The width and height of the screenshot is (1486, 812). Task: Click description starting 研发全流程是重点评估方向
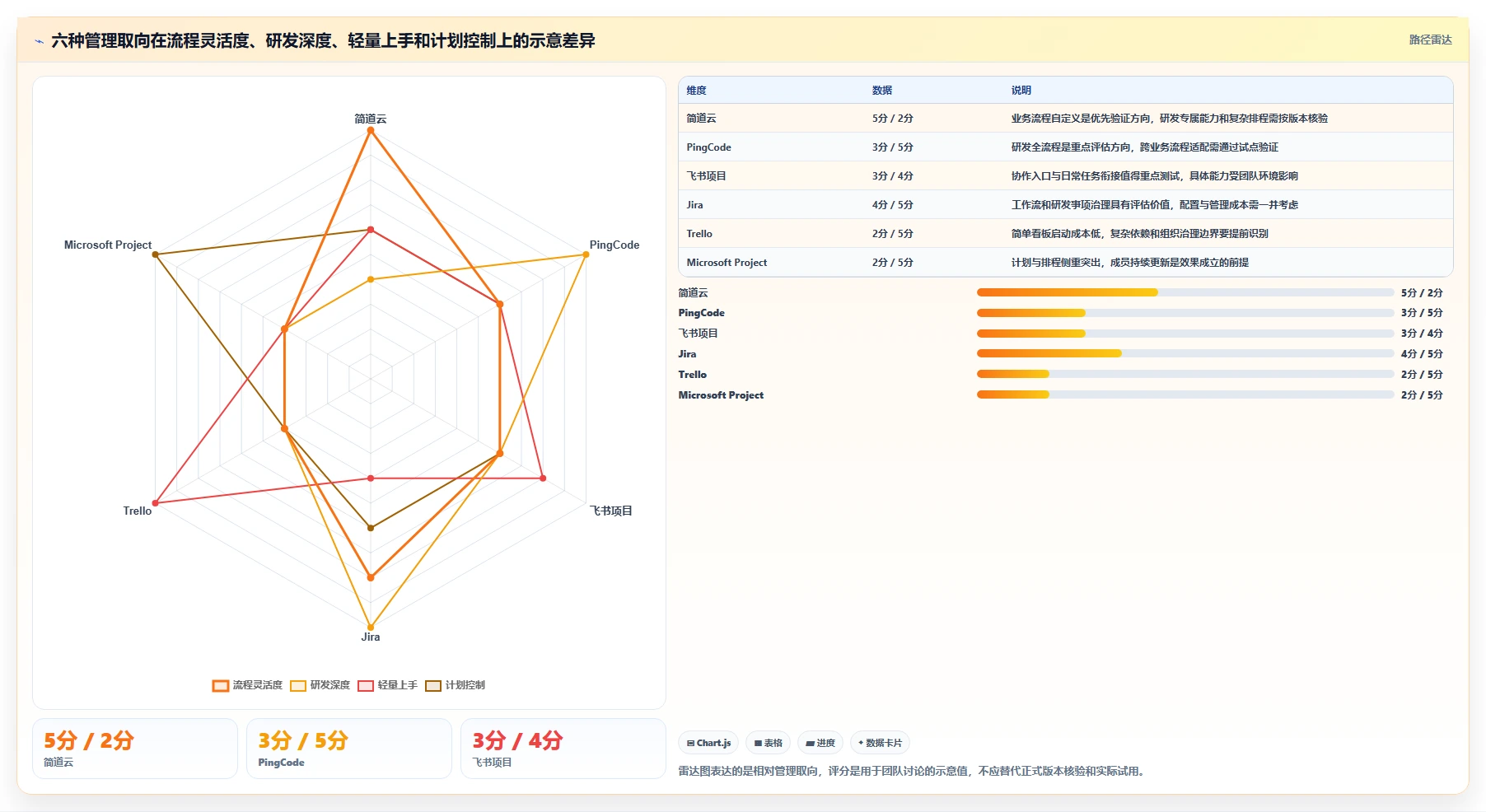pyautogui.click(x=1145, y=147)
